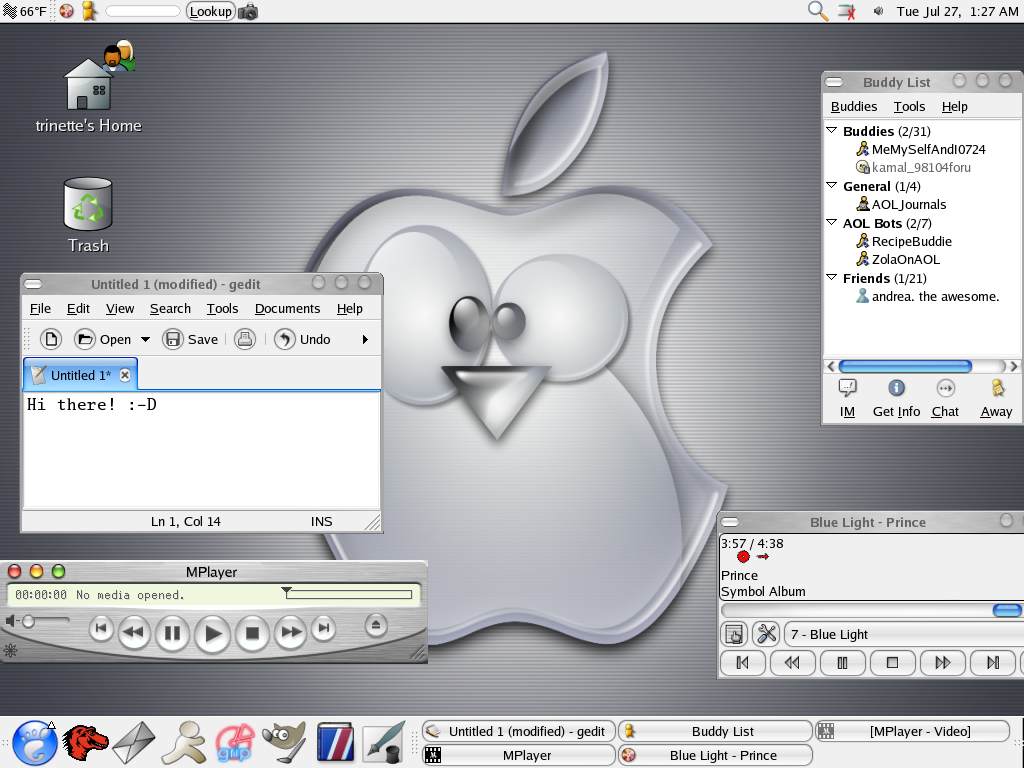The width and height of the screenshot is (1024, 768).
Task: Open Buddy List Help menu
Action: pos(954,106)
